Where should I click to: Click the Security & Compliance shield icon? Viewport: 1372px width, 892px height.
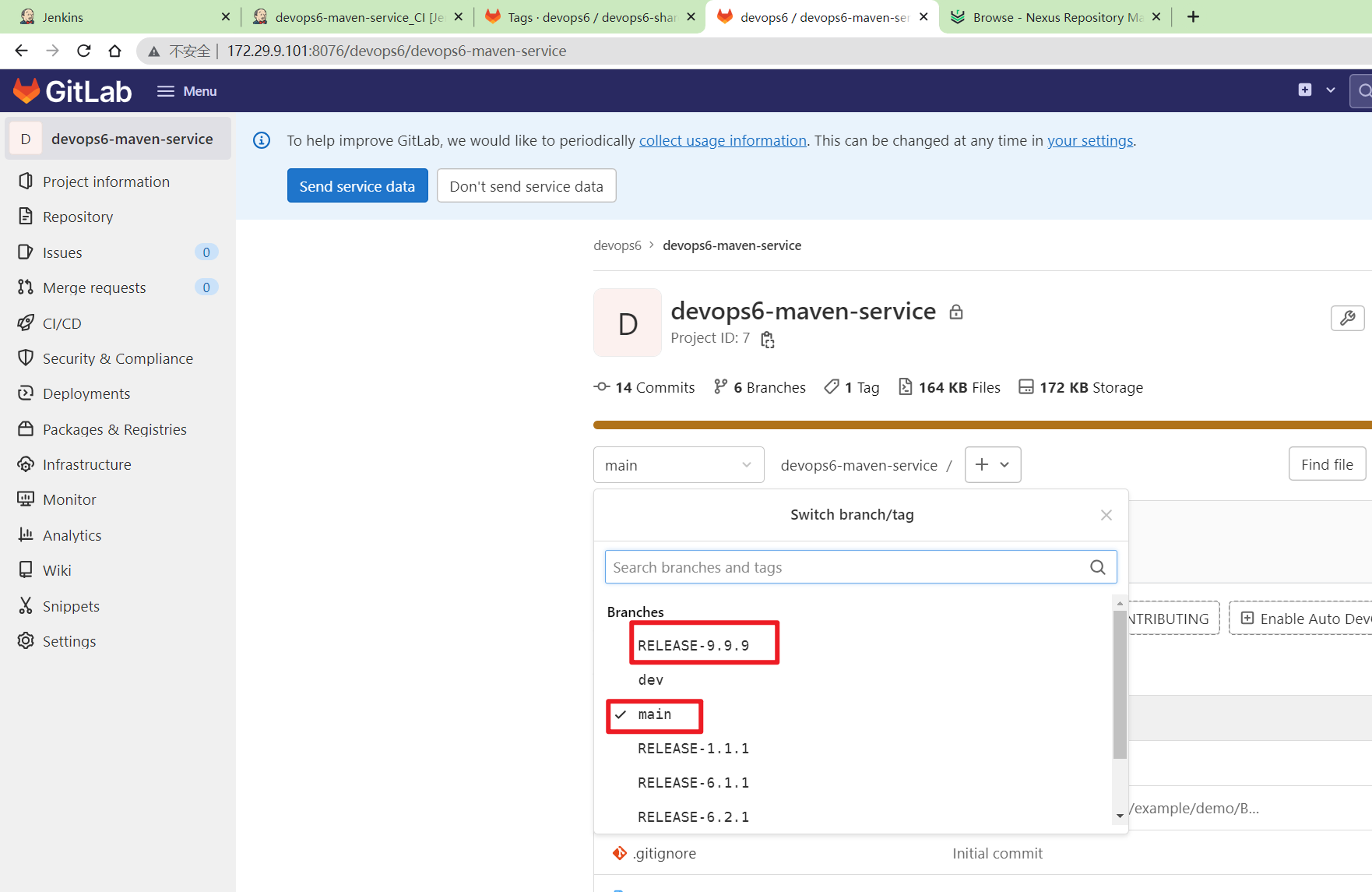[26, 358]
